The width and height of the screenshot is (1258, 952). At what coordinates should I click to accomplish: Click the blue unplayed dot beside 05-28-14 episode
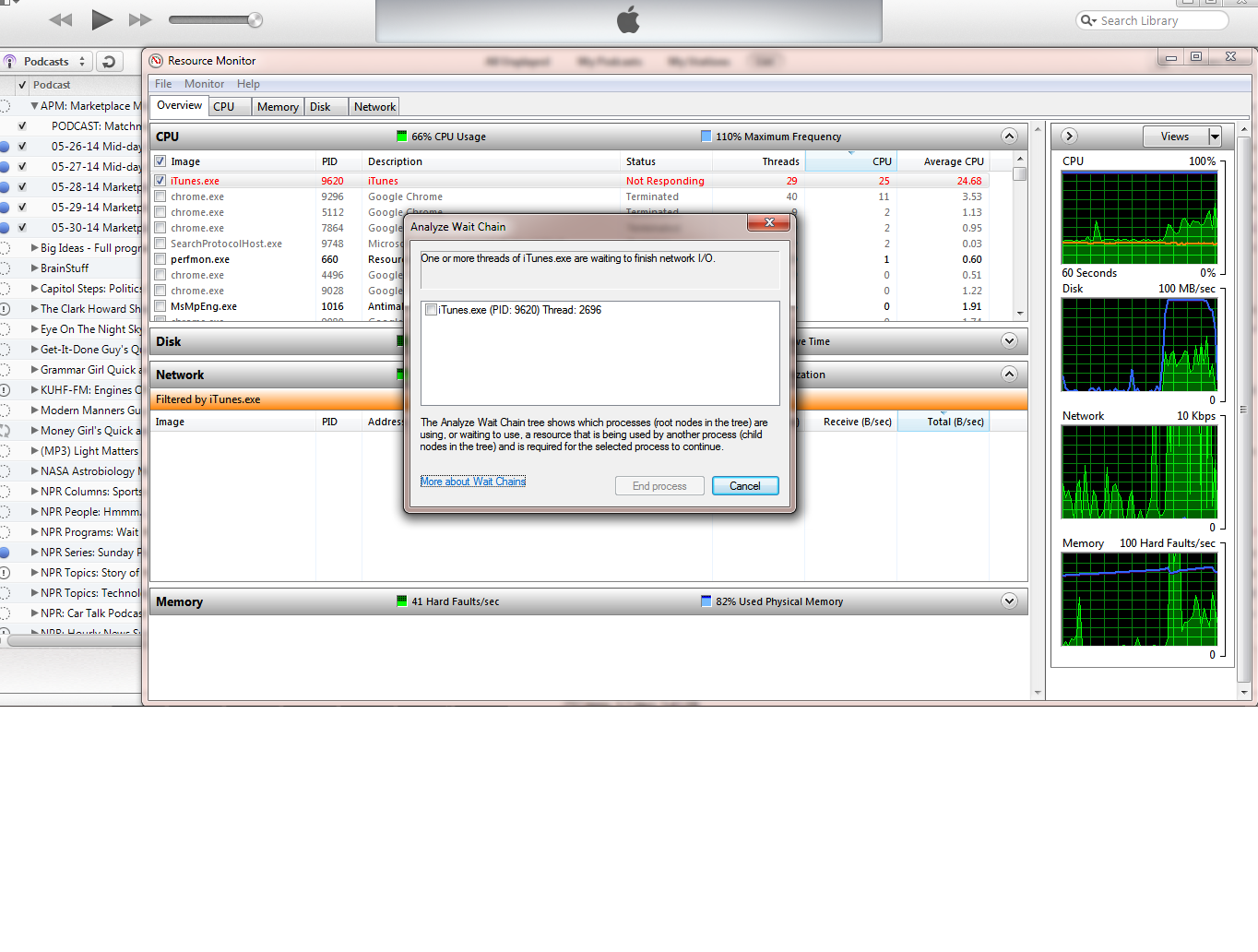(x=5, y=187)
